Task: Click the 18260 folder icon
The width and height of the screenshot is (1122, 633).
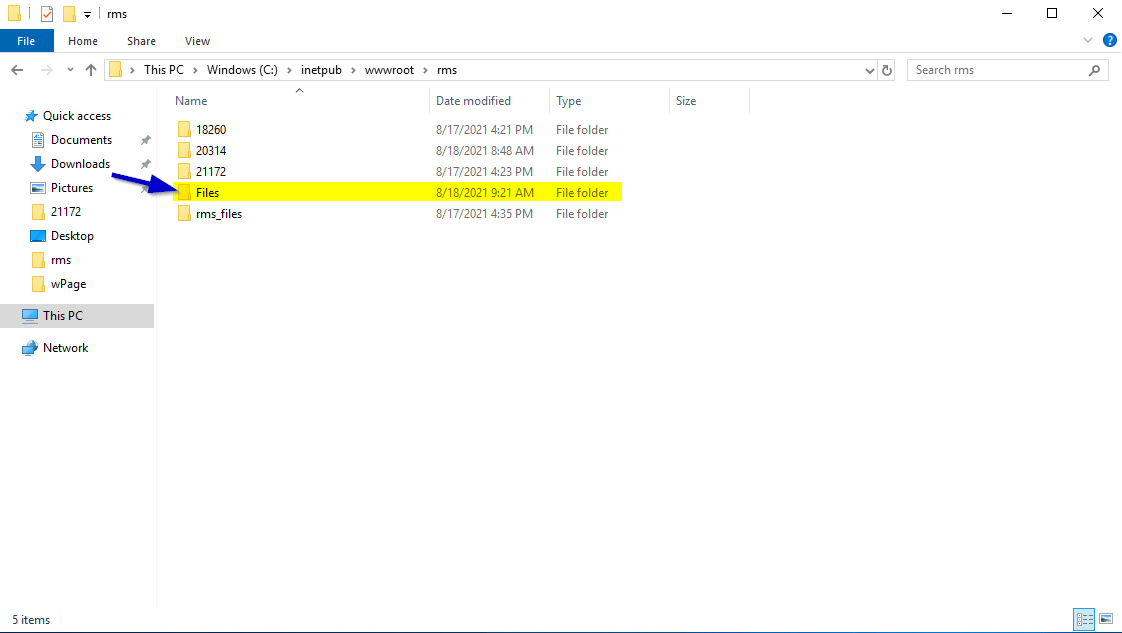Action: 184,129
